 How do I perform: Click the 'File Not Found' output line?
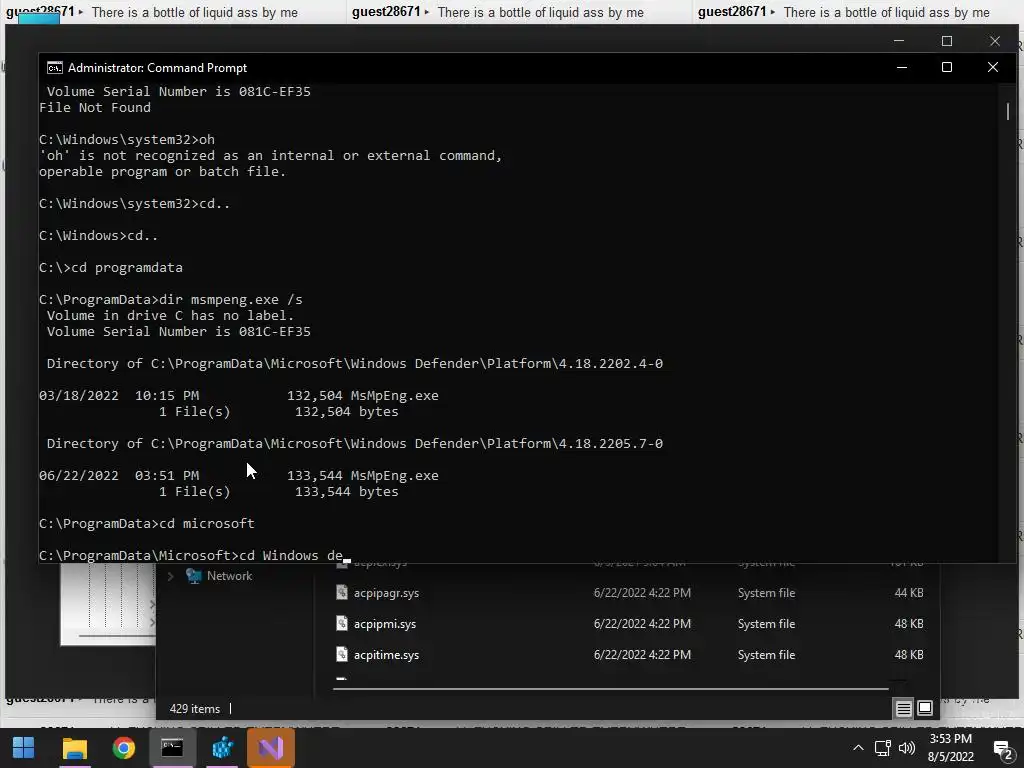point(95,108)
